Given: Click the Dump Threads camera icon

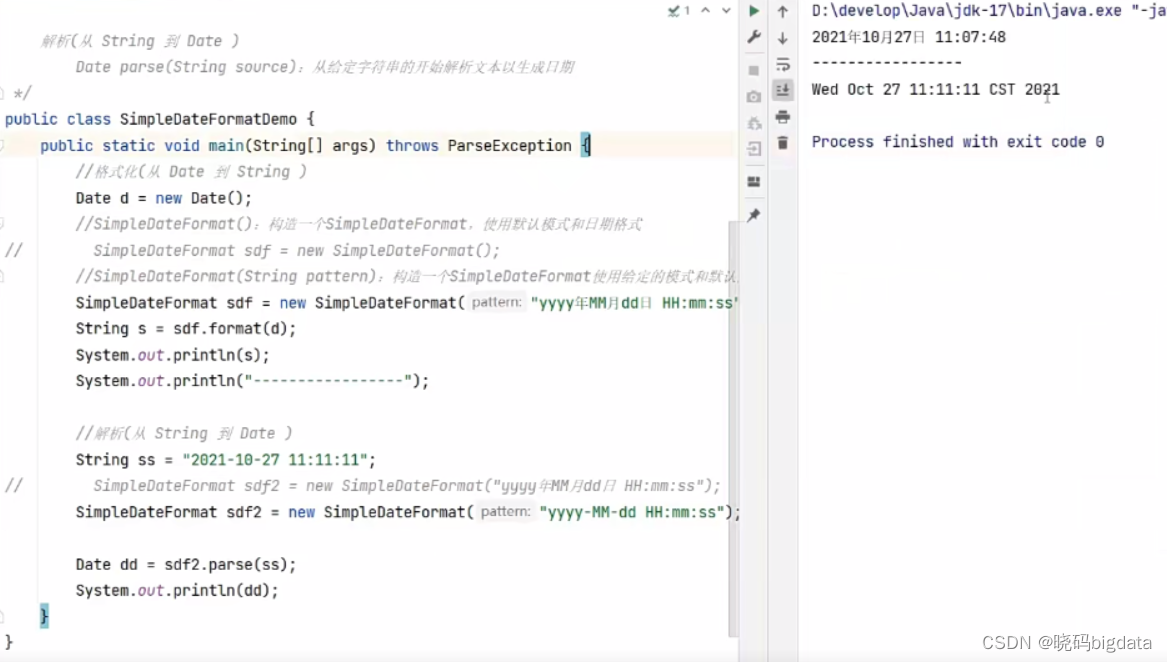Looking at the screenshot, I should click(x=754, y=97).
